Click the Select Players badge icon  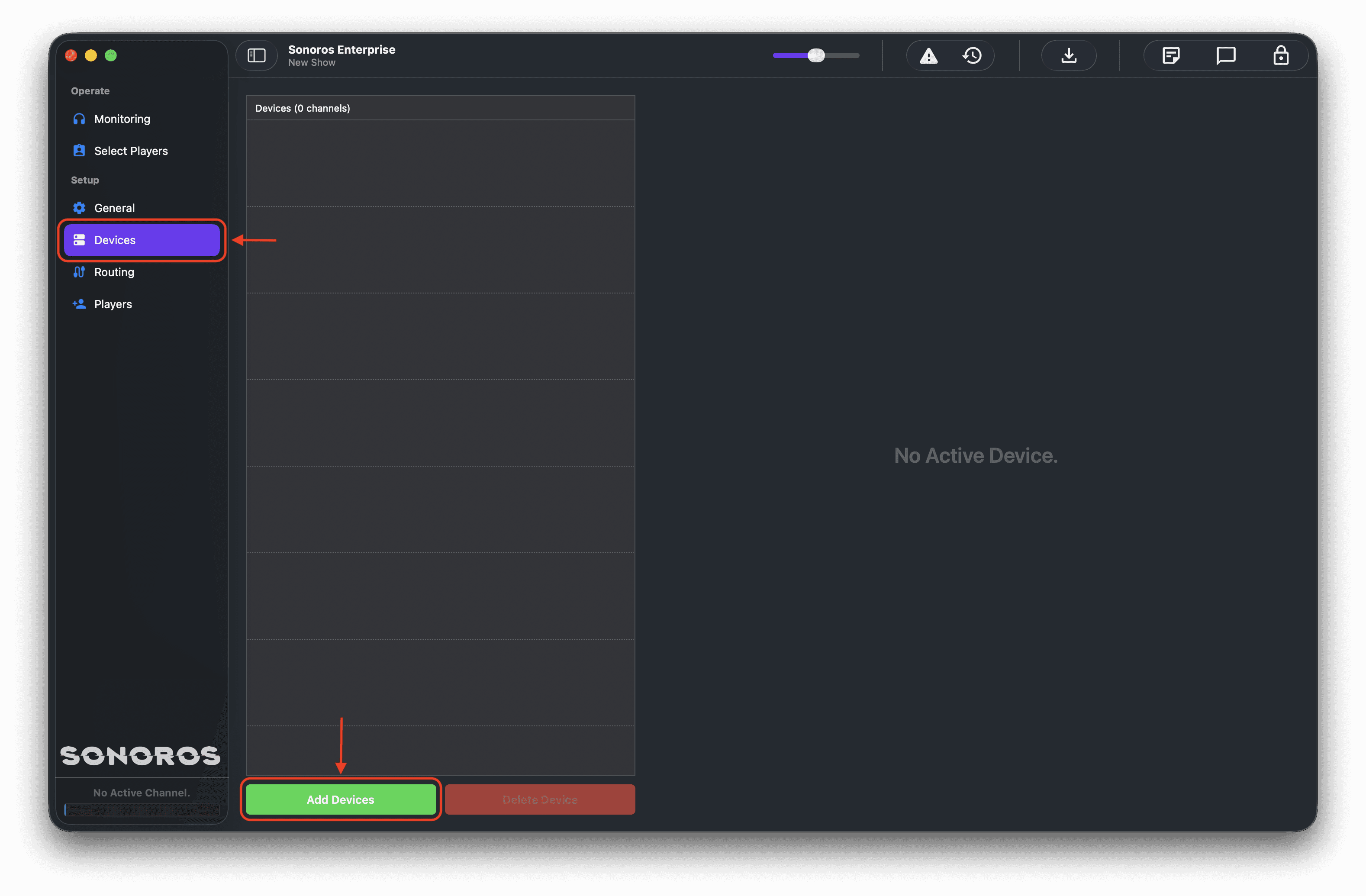[x=79, y=150]
